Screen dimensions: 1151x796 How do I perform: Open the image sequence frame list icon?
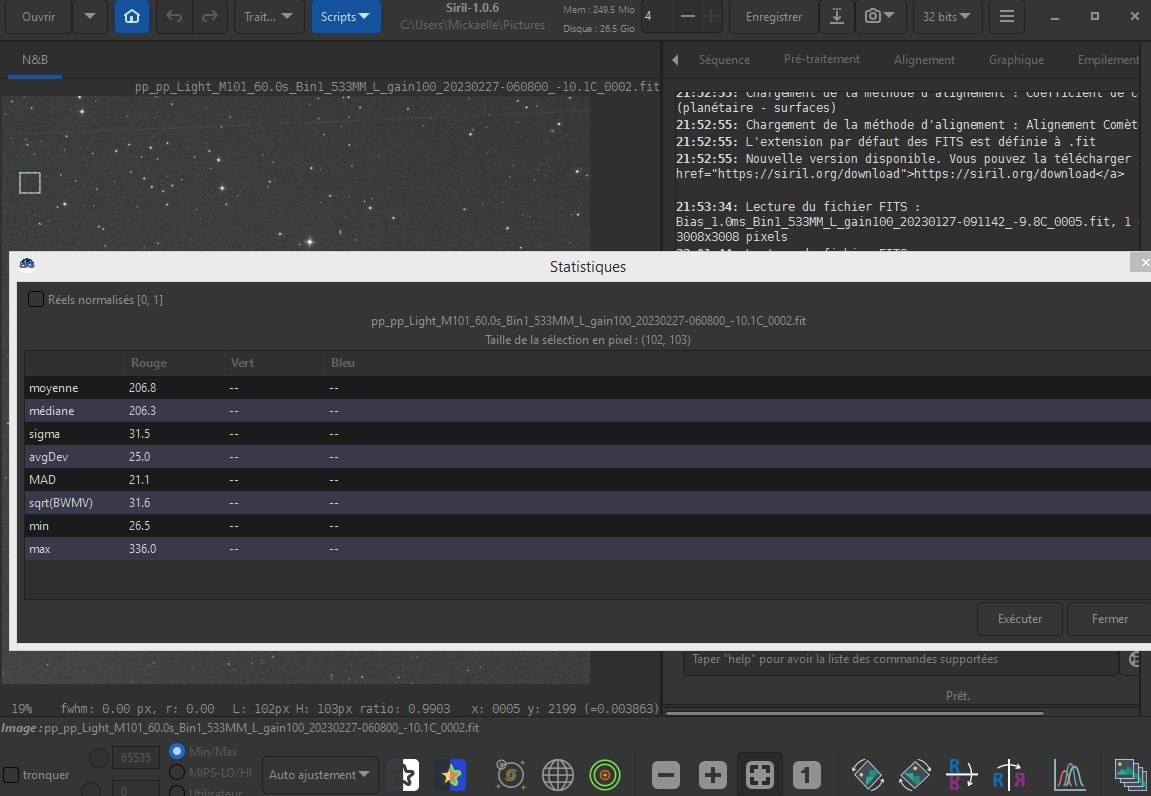1130,775
